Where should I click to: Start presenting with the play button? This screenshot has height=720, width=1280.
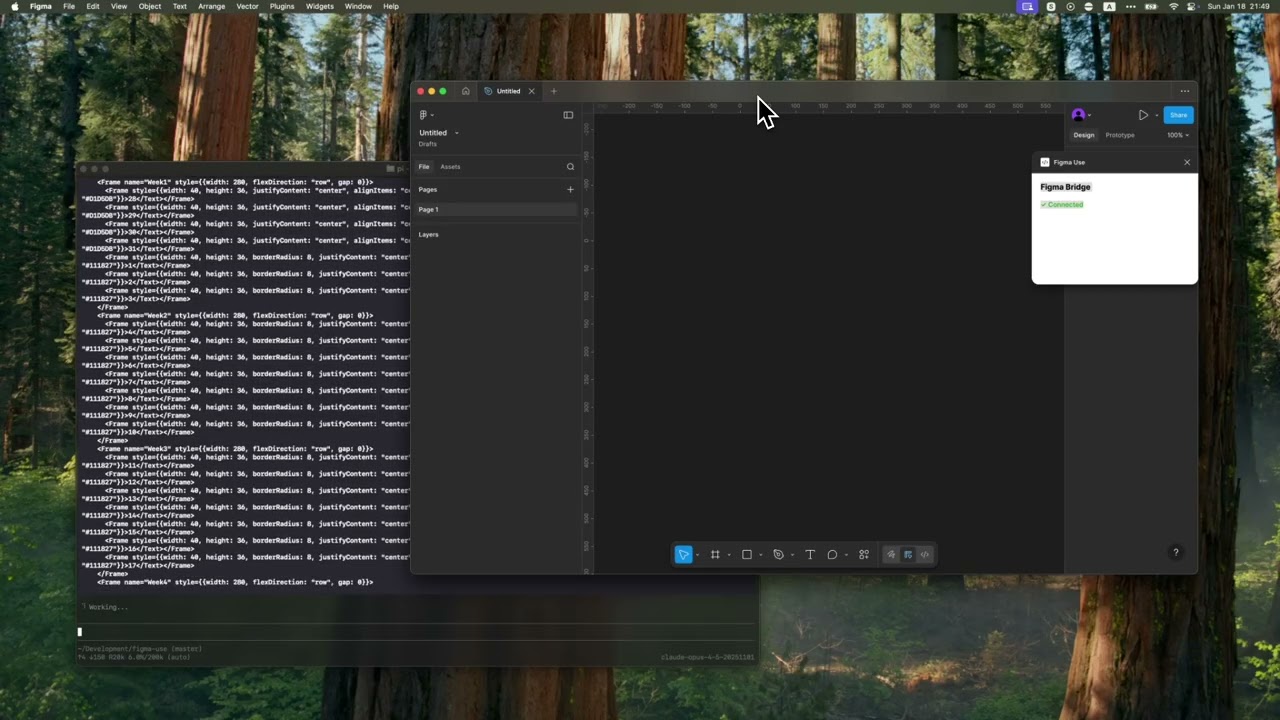(x=1143, y=115)
